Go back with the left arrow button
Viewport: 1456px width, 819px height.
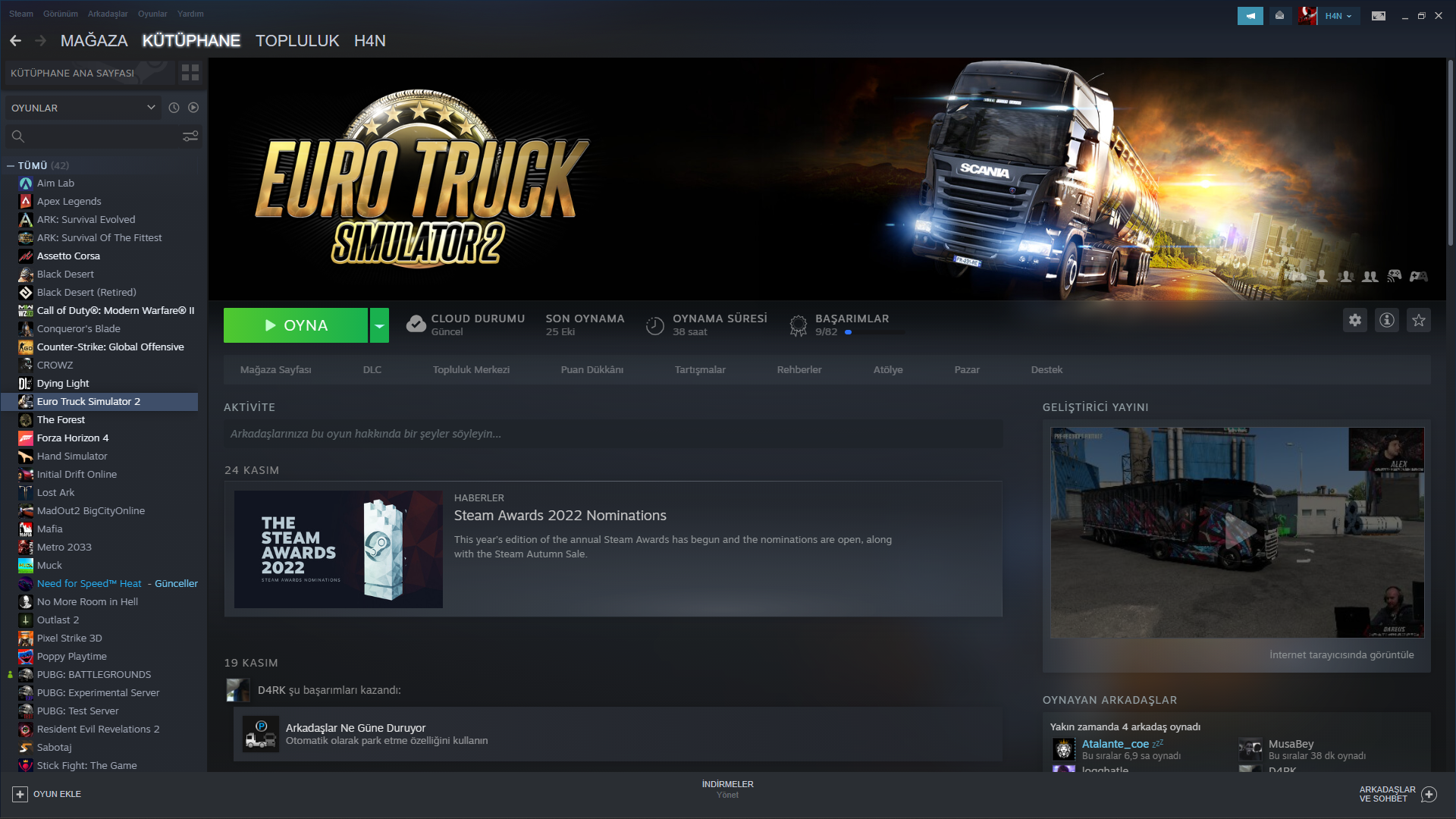click(15, 41)
